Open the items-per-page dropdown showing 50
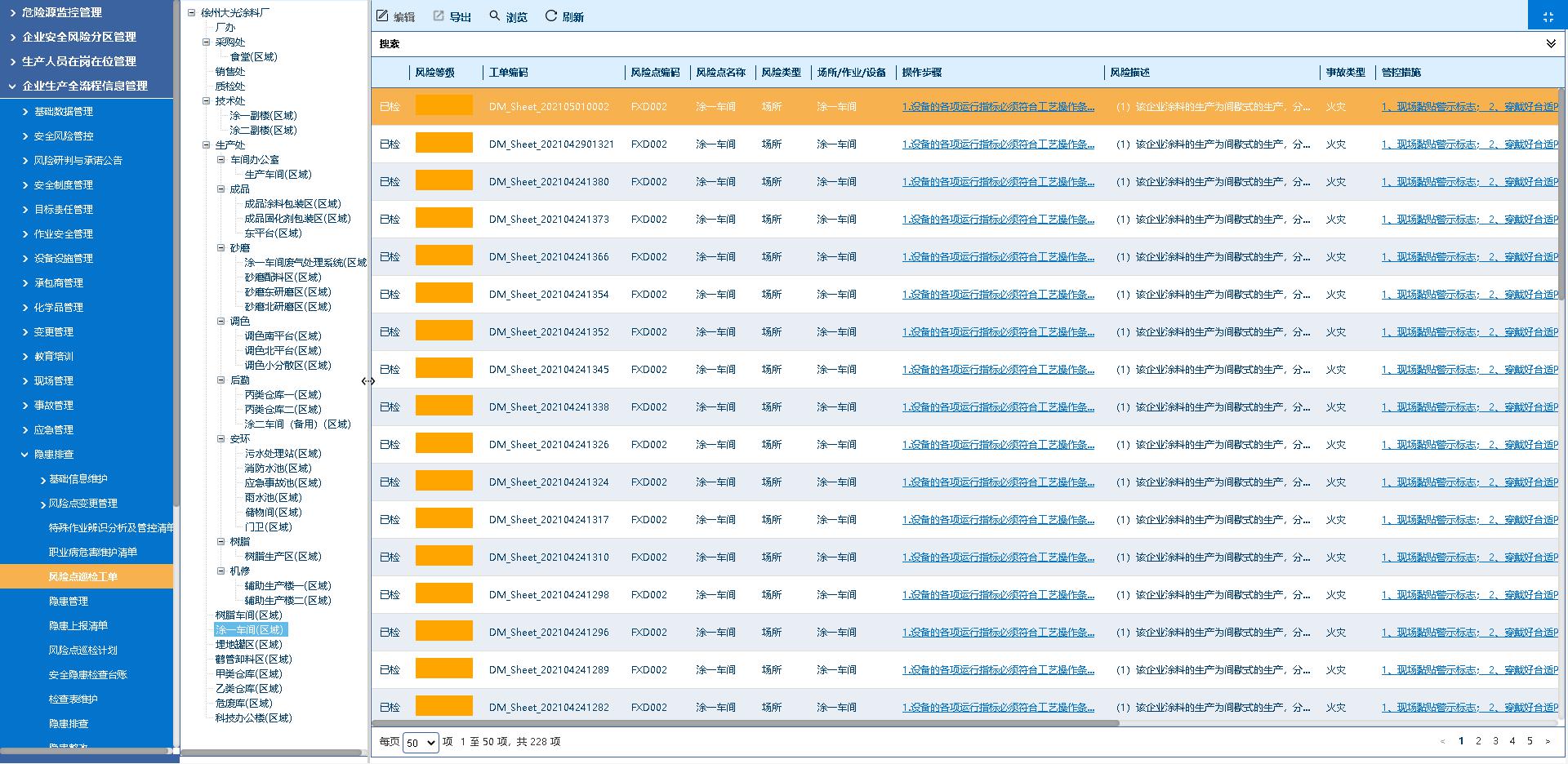Screen dimensions: 1568x764 coord(421,743)
